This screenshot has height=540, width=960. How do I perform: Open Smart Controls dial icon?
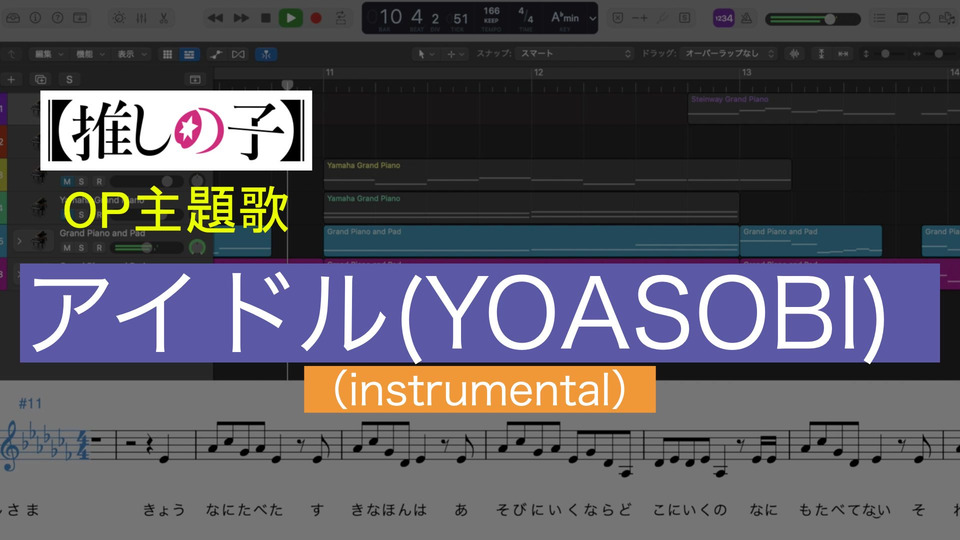pyautogui.click(x=119, y=18)
